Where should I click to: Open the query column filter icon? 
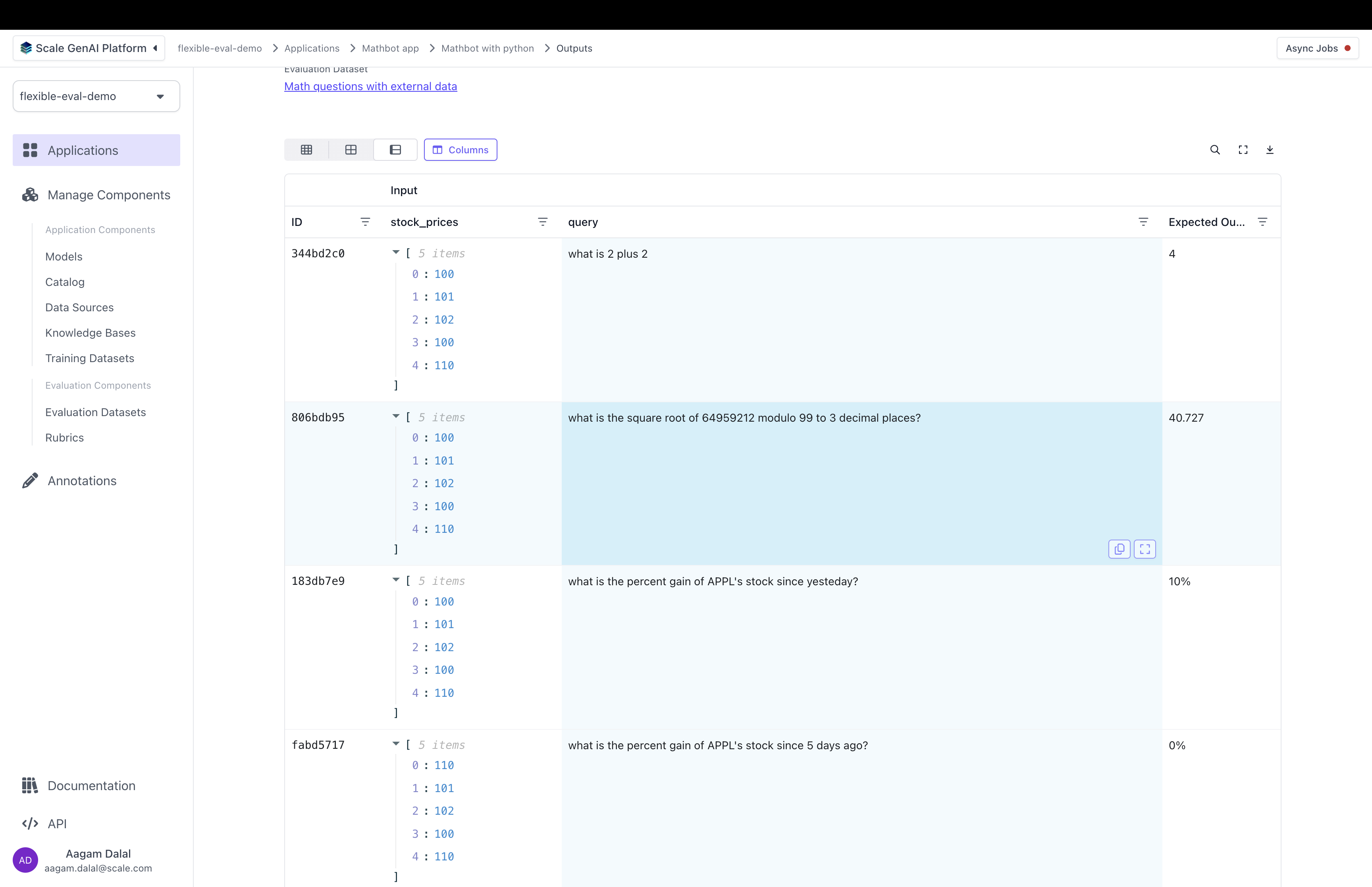(x=1143, y=222)
